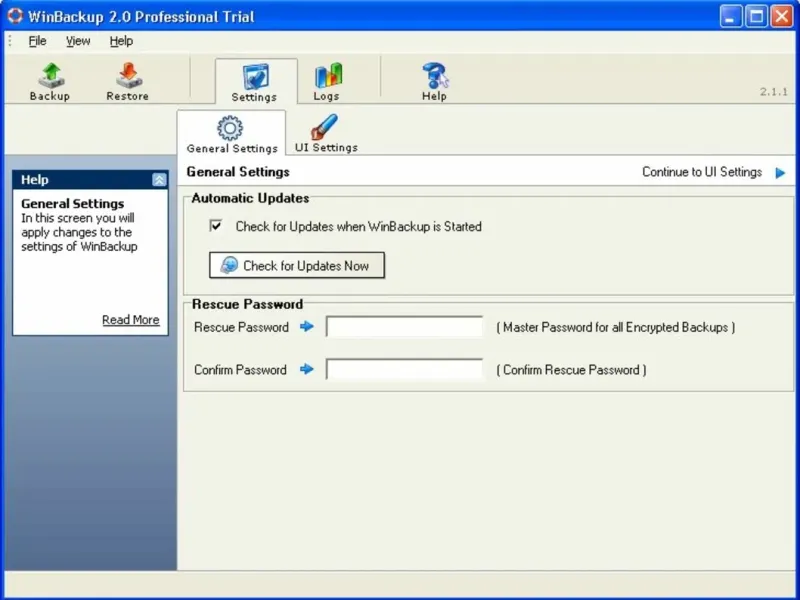
Task: Click Check for Updates Now button
Action: click(297, 265)
